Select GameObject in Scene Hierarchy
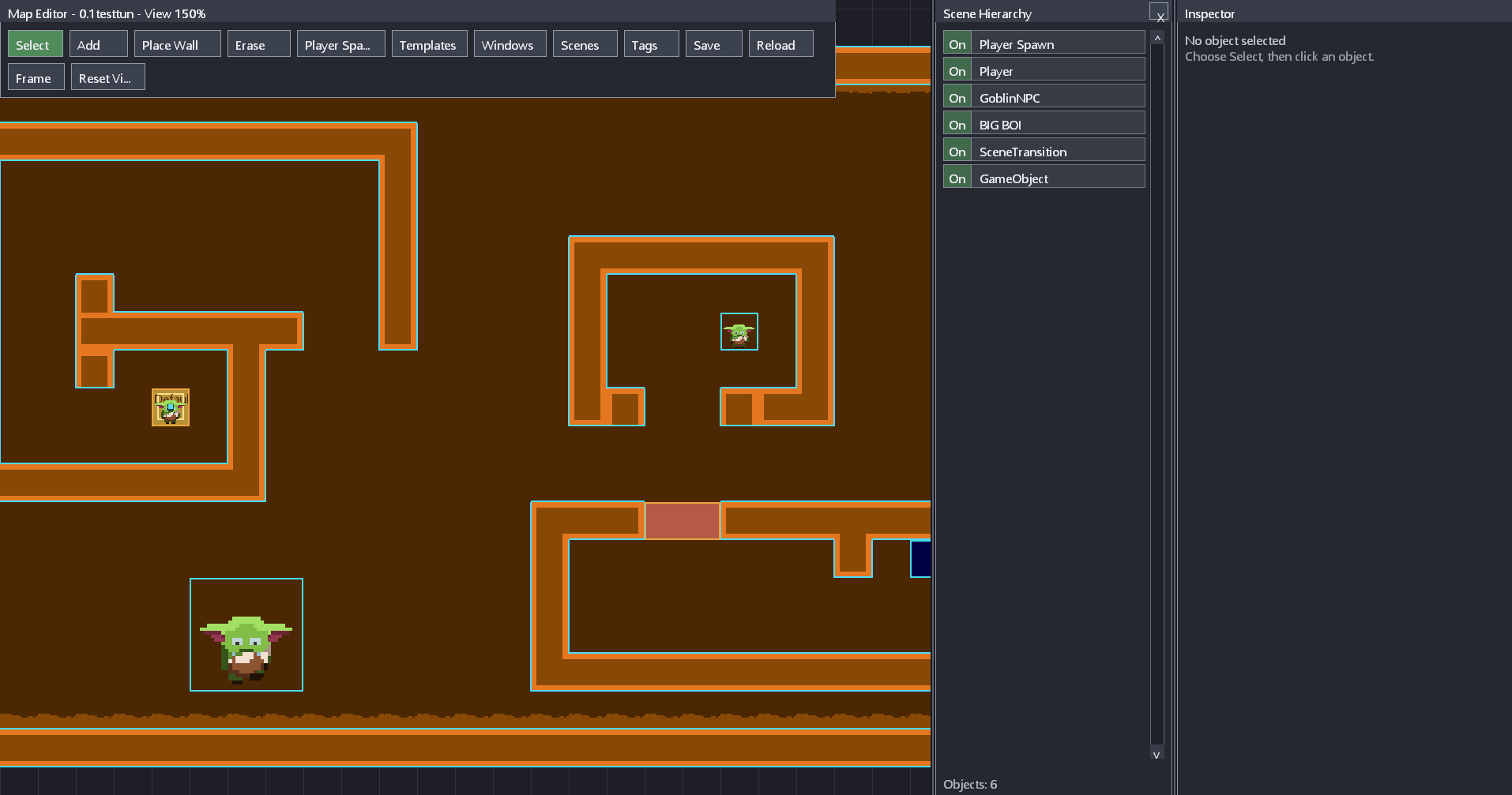The width and height of the screenshot is (1512, 795). point(1059,178)
